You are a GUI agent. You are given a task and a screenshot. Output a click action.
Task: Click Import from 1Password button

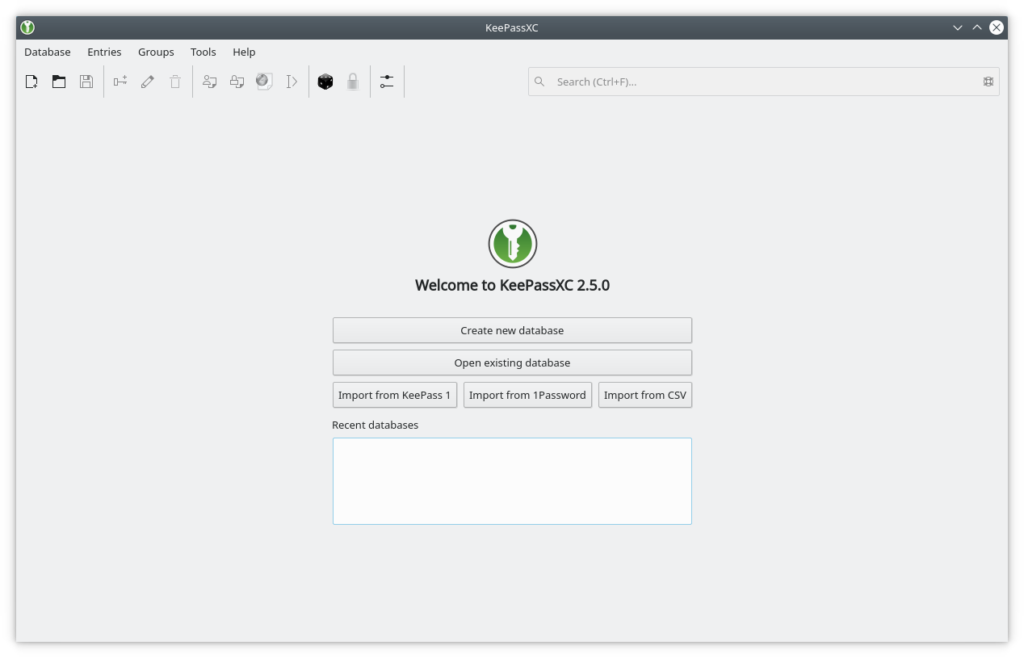click(x=528, y=395)
